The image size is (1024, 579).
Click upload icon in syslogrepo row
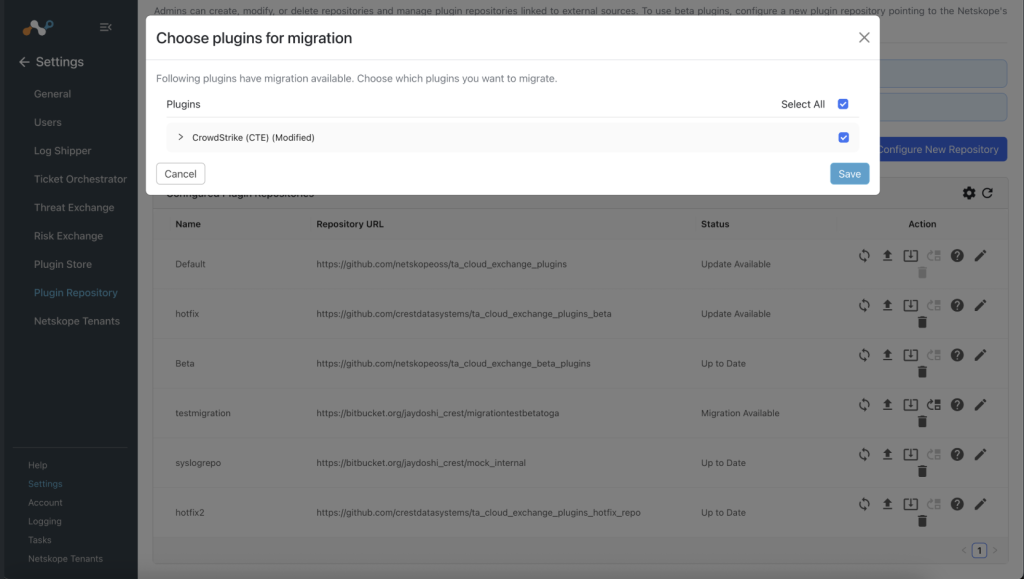(887, 454)
